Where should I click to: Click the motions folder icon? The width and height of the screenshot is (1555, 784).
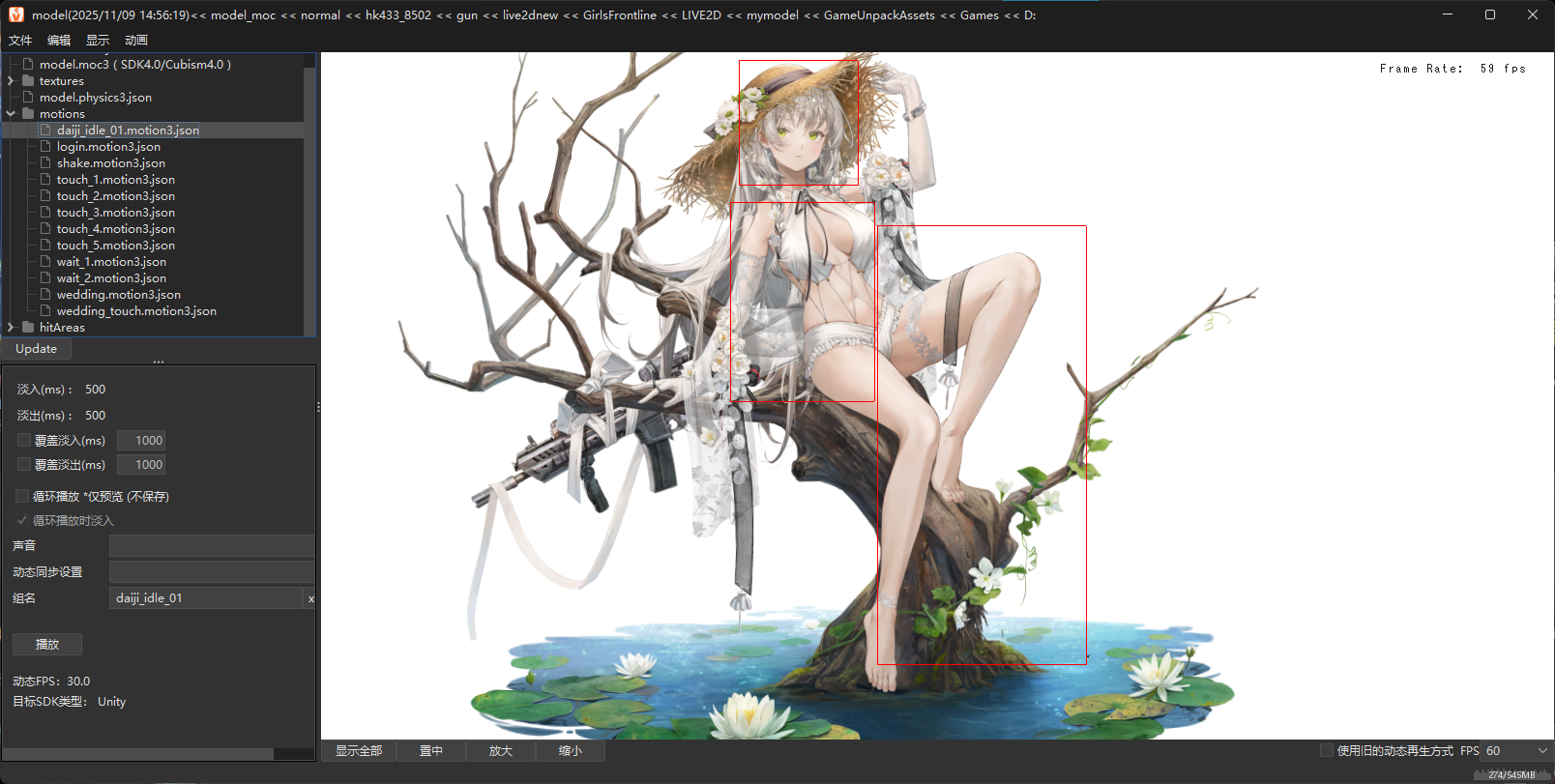click(x=28, y=113)
